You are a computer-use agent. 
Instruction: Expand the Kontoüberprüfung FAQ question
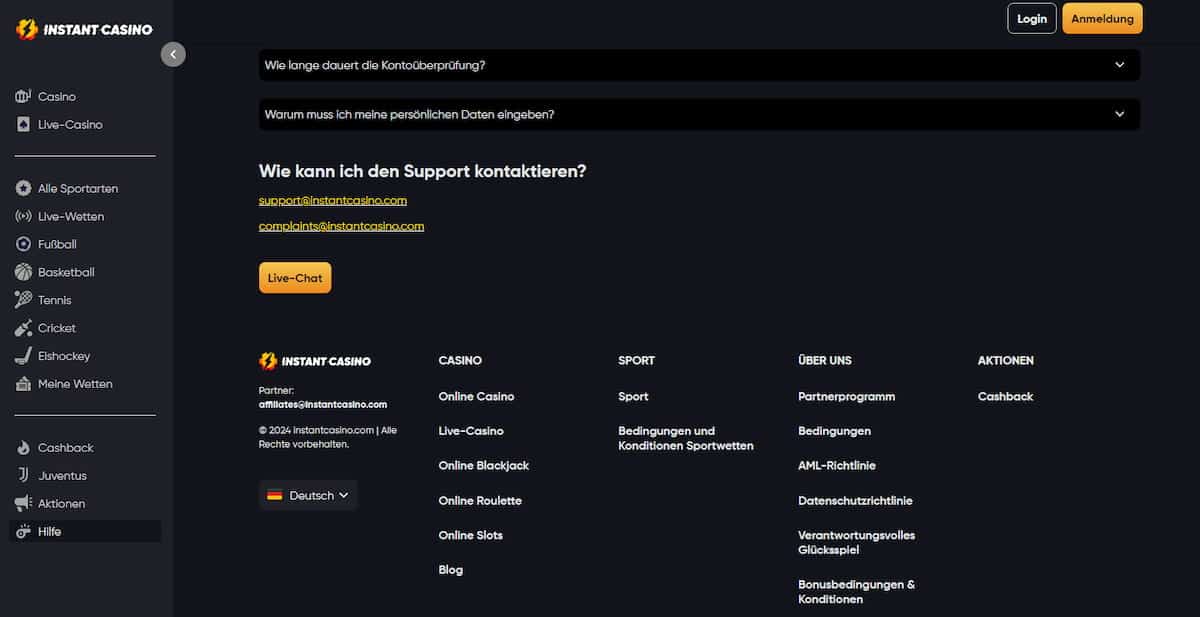[x=697, y=65]
